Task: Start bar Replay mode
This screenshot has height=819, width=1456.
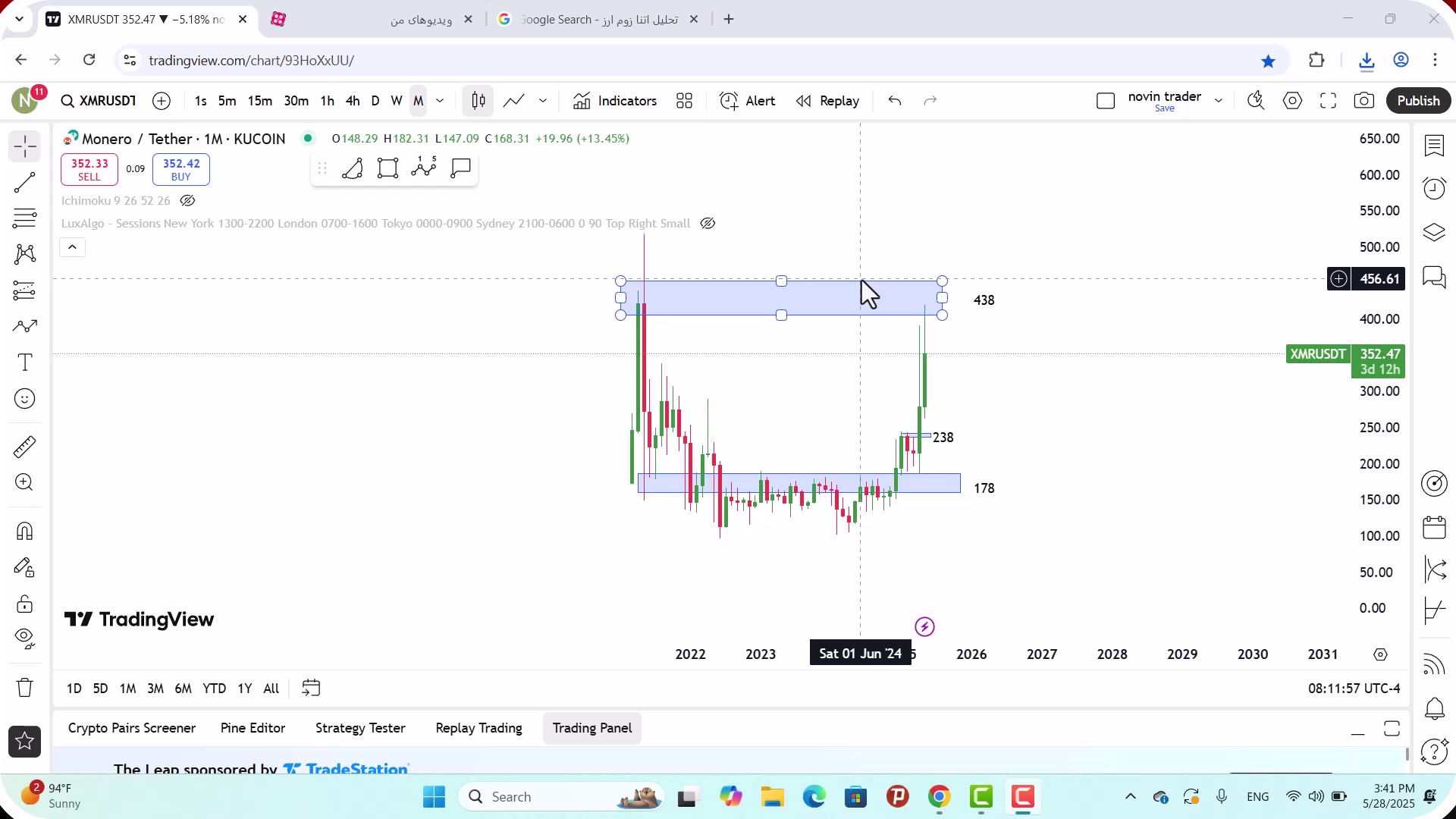Action: 827,101
